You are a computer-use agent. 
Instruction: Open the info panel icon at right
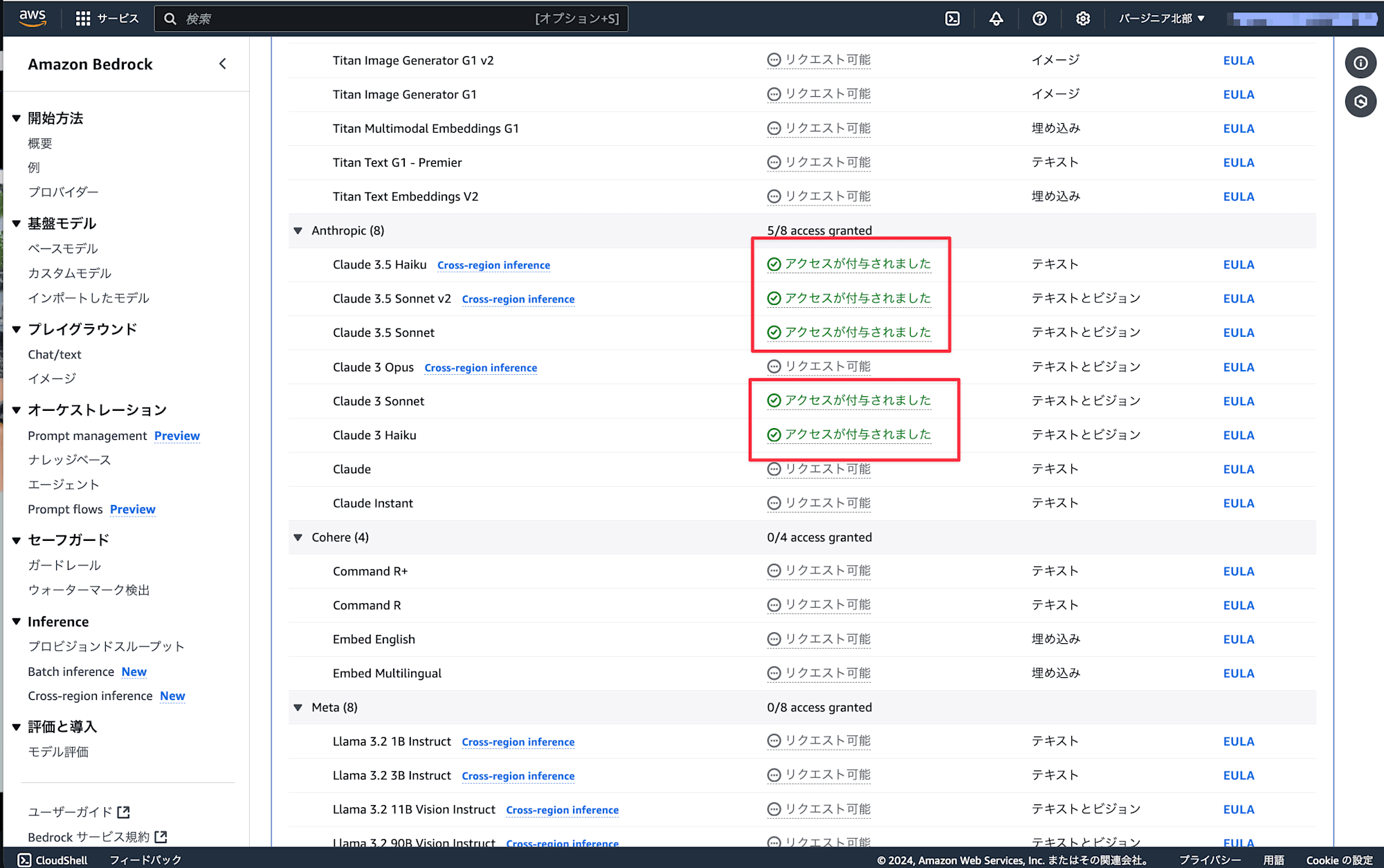pyautogui.click(x=1360, y=64)
